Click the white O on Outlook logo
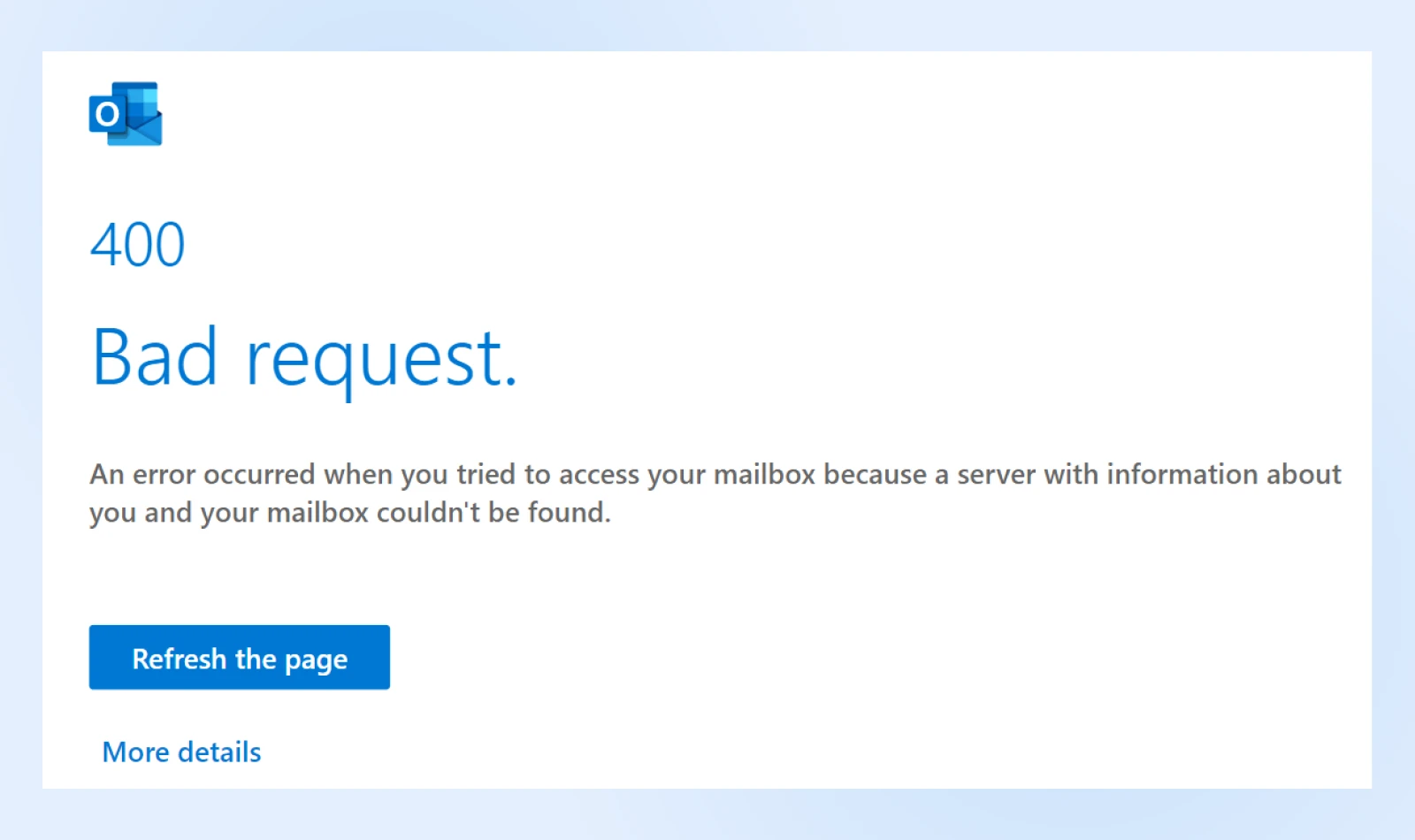 tap(107, 114)
